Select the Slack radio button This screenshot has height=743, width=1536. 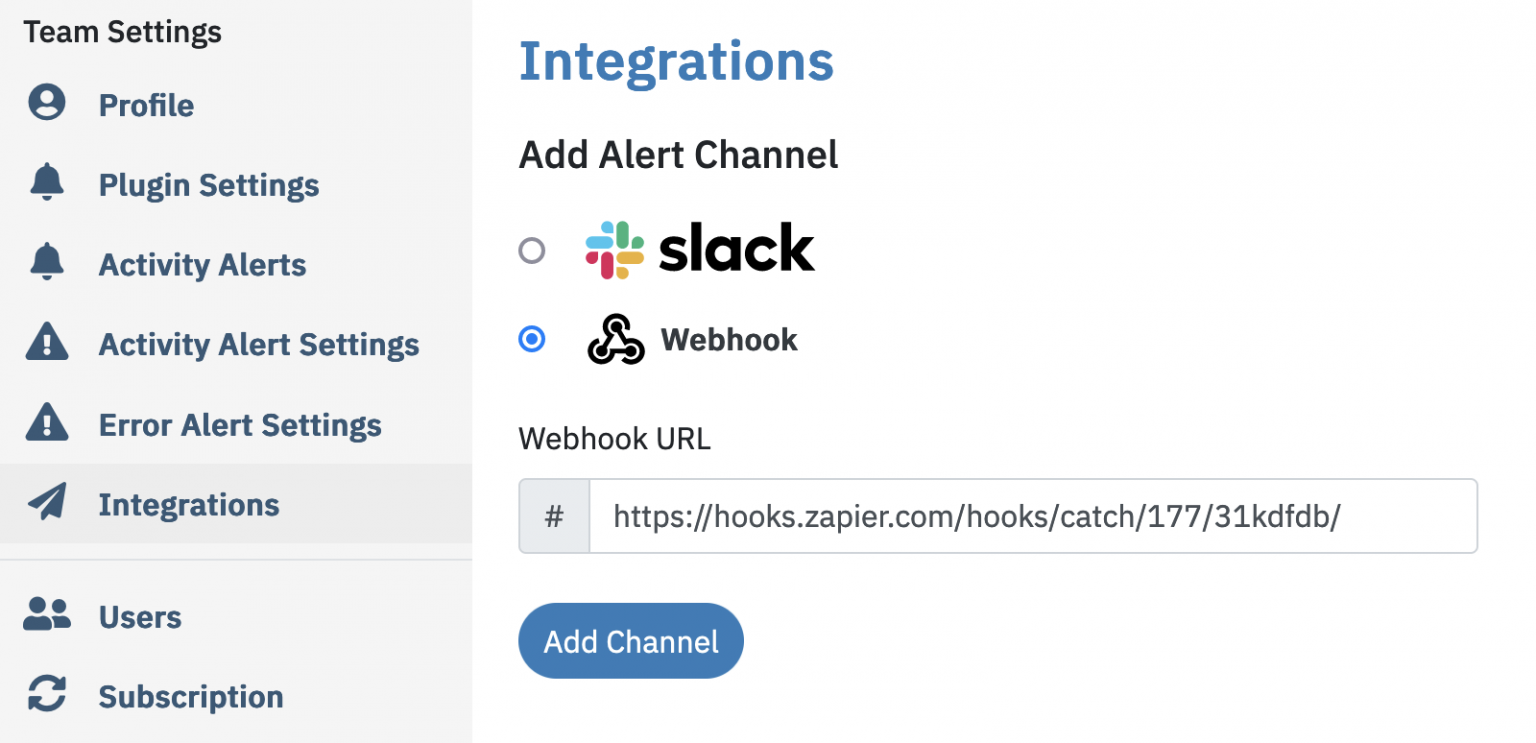click(x=532, y=251)
